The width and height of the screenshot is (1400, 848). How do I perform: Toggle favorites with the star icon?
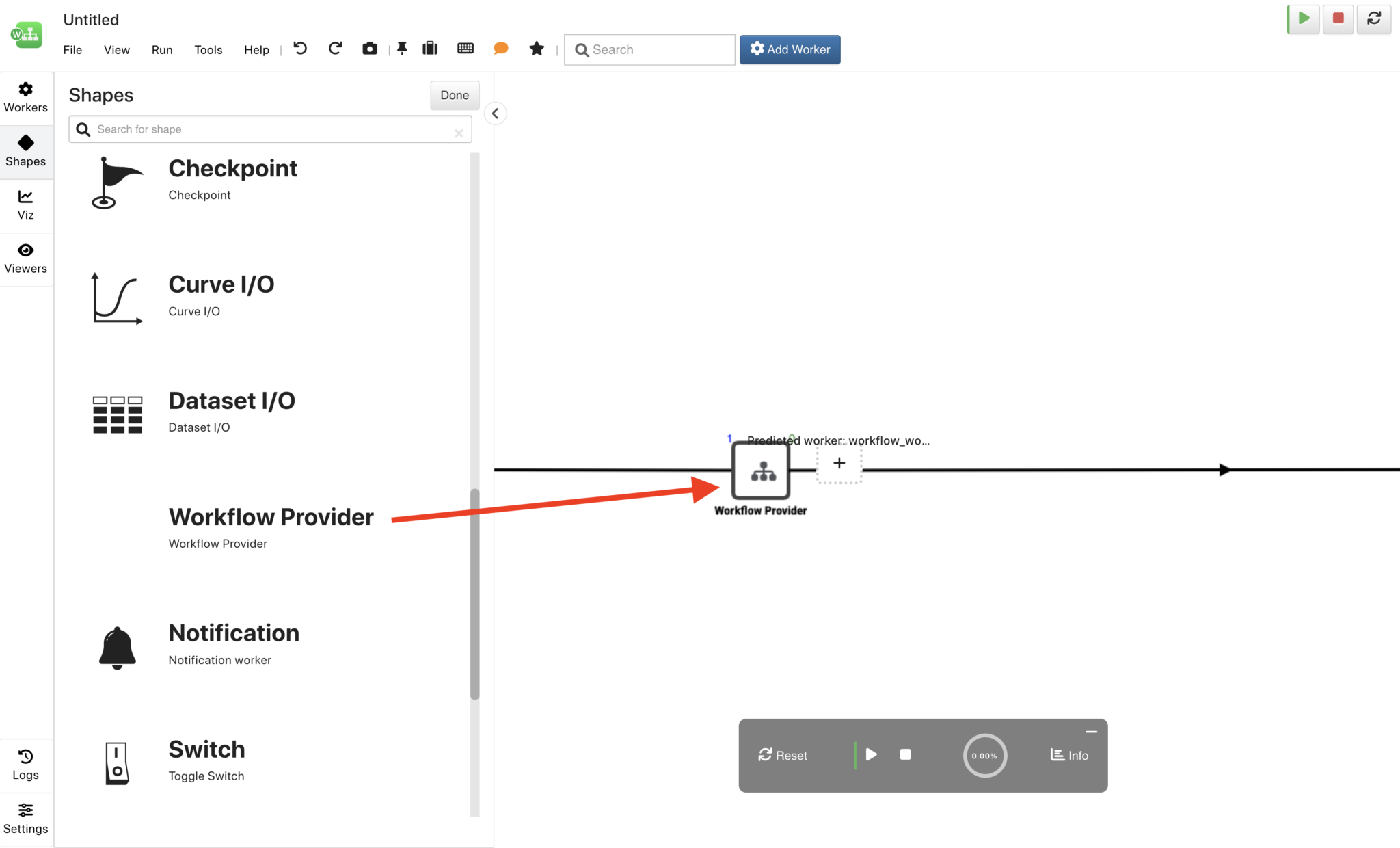(536, 49)
